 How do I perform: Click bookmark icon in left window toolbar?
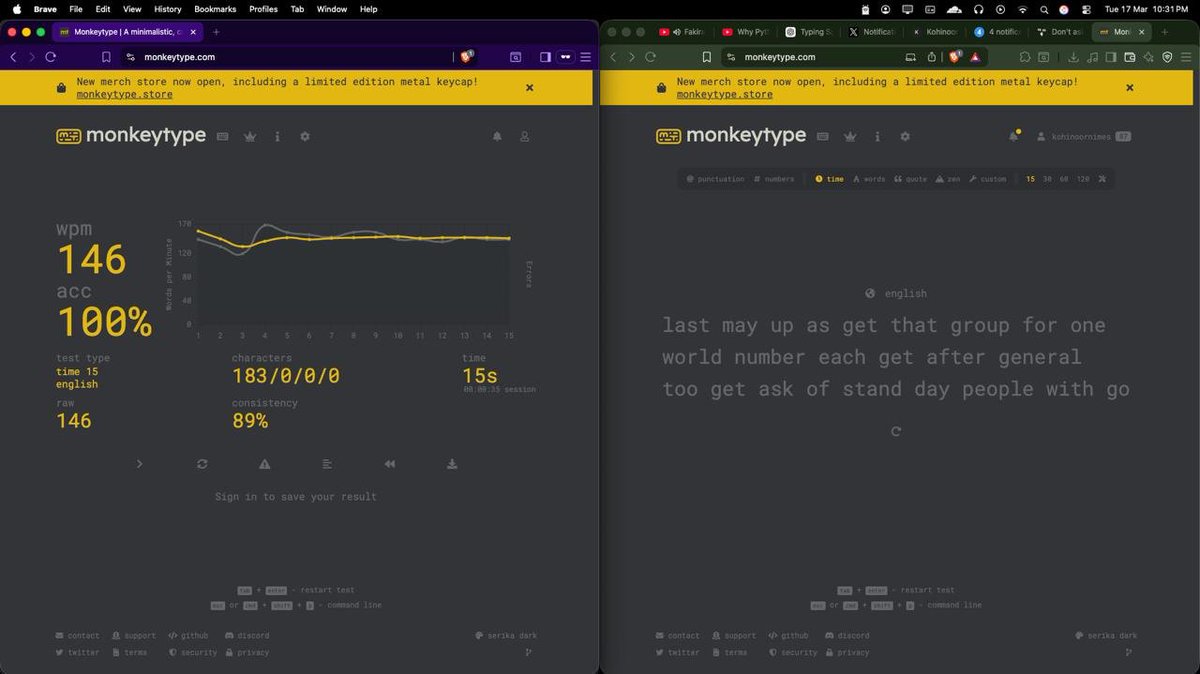tap(106, 57)
